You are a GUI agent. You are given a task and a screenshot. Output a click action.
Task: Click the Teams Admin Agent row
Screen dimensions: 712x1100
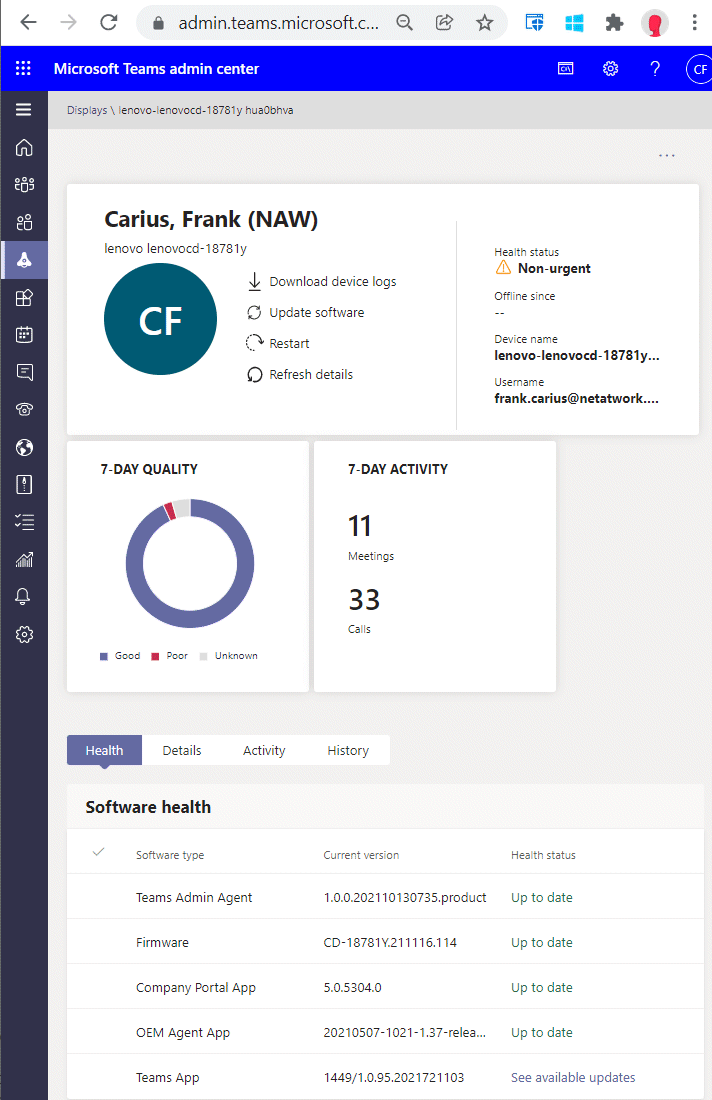385,897
